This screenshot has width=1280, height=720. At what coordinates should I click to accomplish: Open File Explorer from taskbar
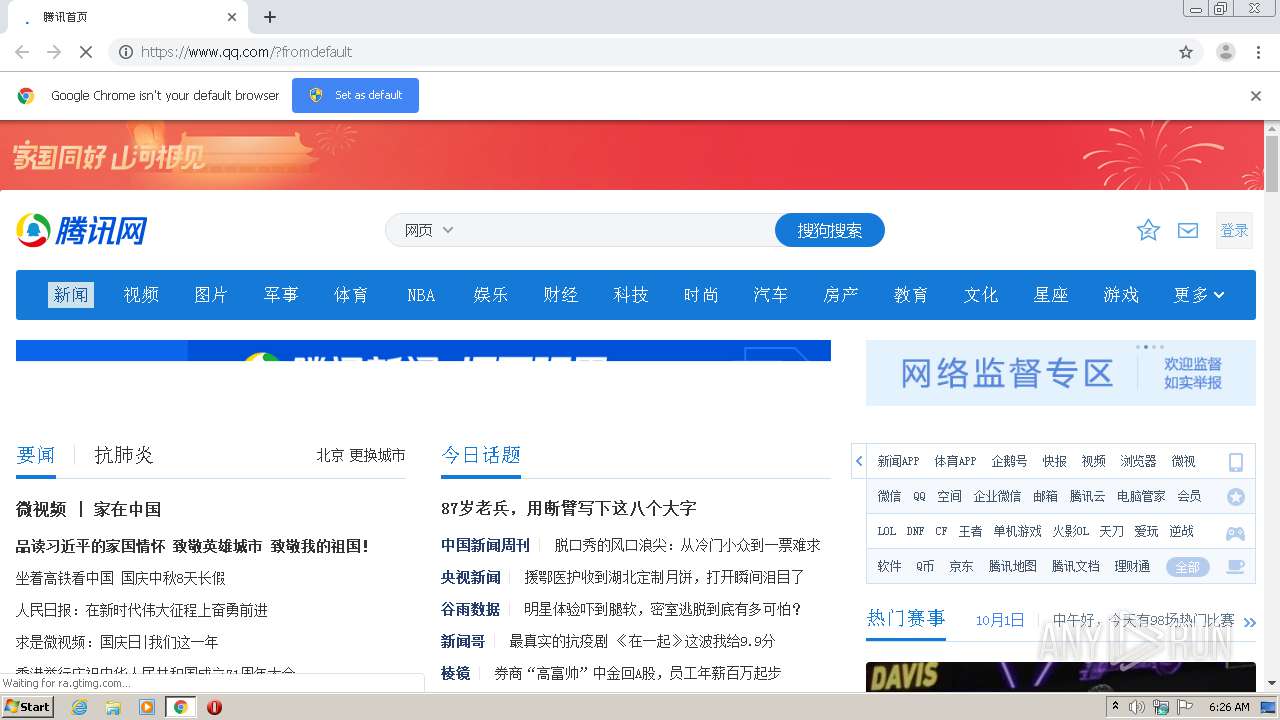click(x=113, y=707)
